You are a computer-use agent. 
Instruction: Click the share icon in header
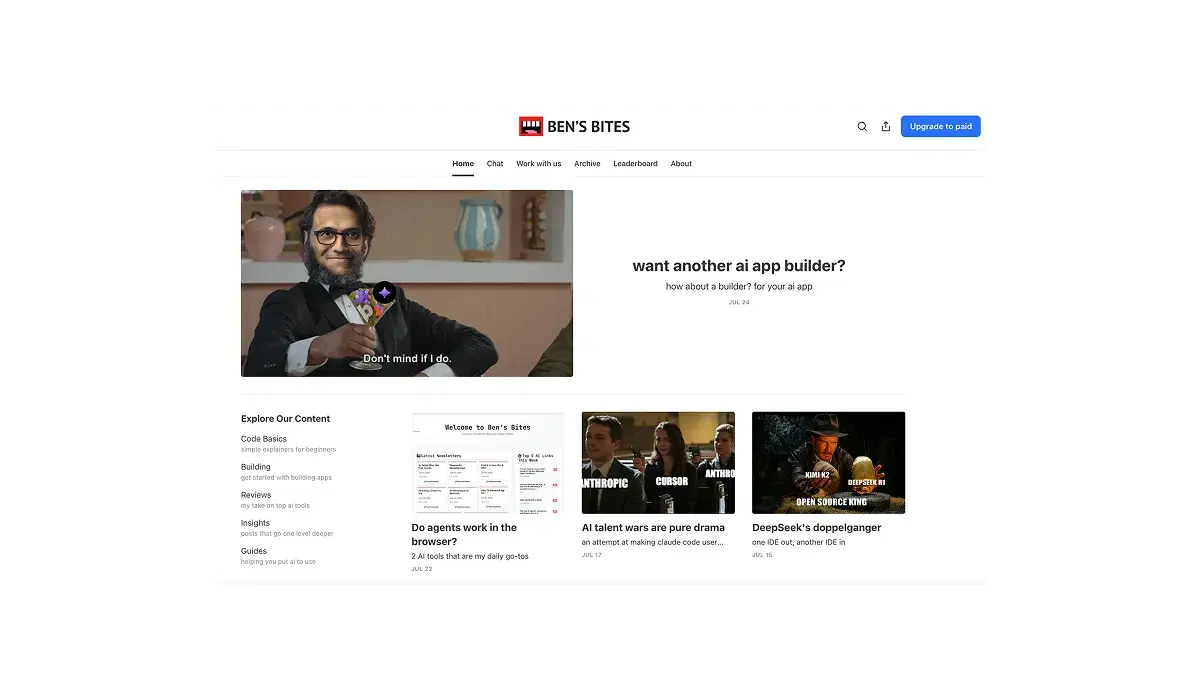[x=886, y=127]
